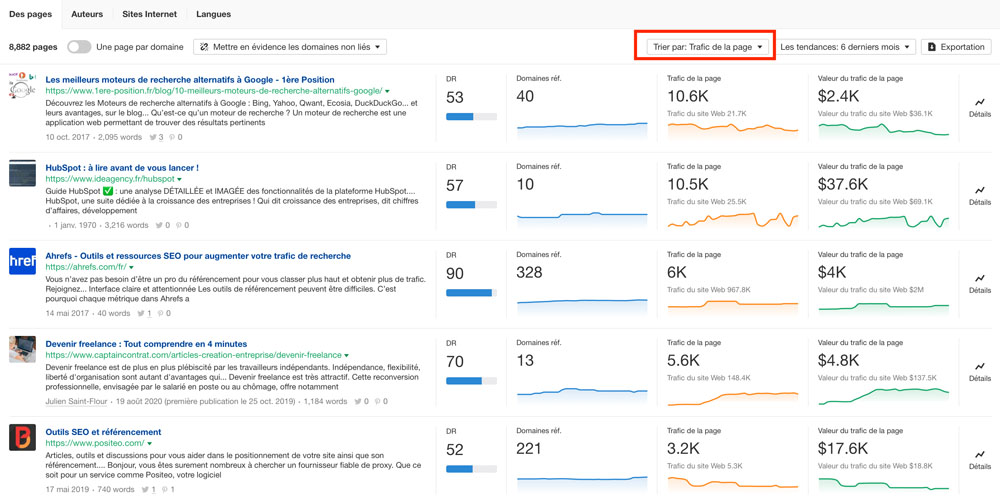Image resolution: width=1000 pixels, height=503 pixels.
Task: Click thumbnail of Devenir freelance page
Action: (22, 349)
